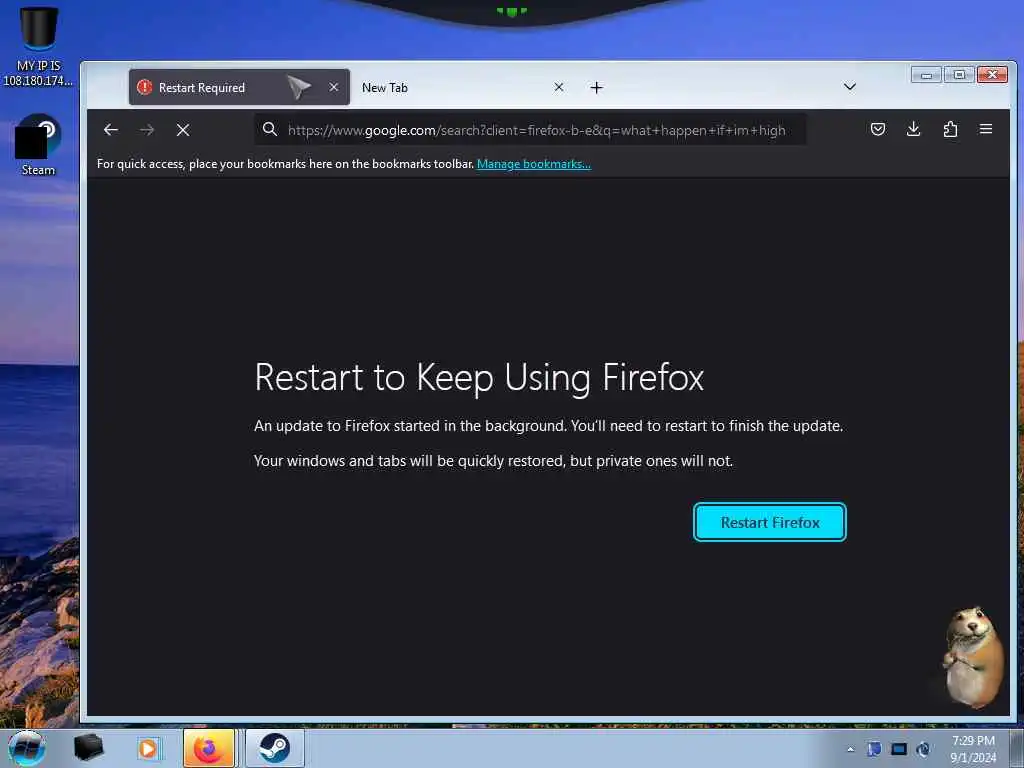The width and height of the screenshot is (1024, 768).
Task: Click the Steam taskbar button
Action: [275, 748]
